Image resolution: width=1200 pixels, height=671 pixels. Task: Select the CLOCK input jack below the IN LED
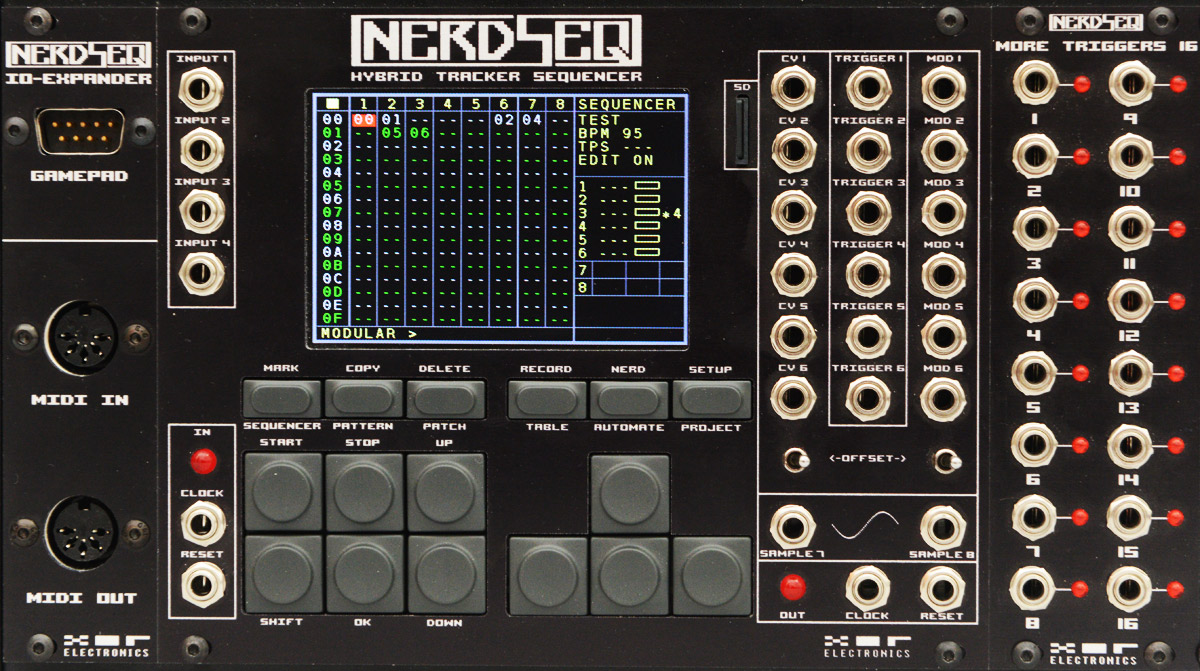pyautogui.click(x=205, y=523)
